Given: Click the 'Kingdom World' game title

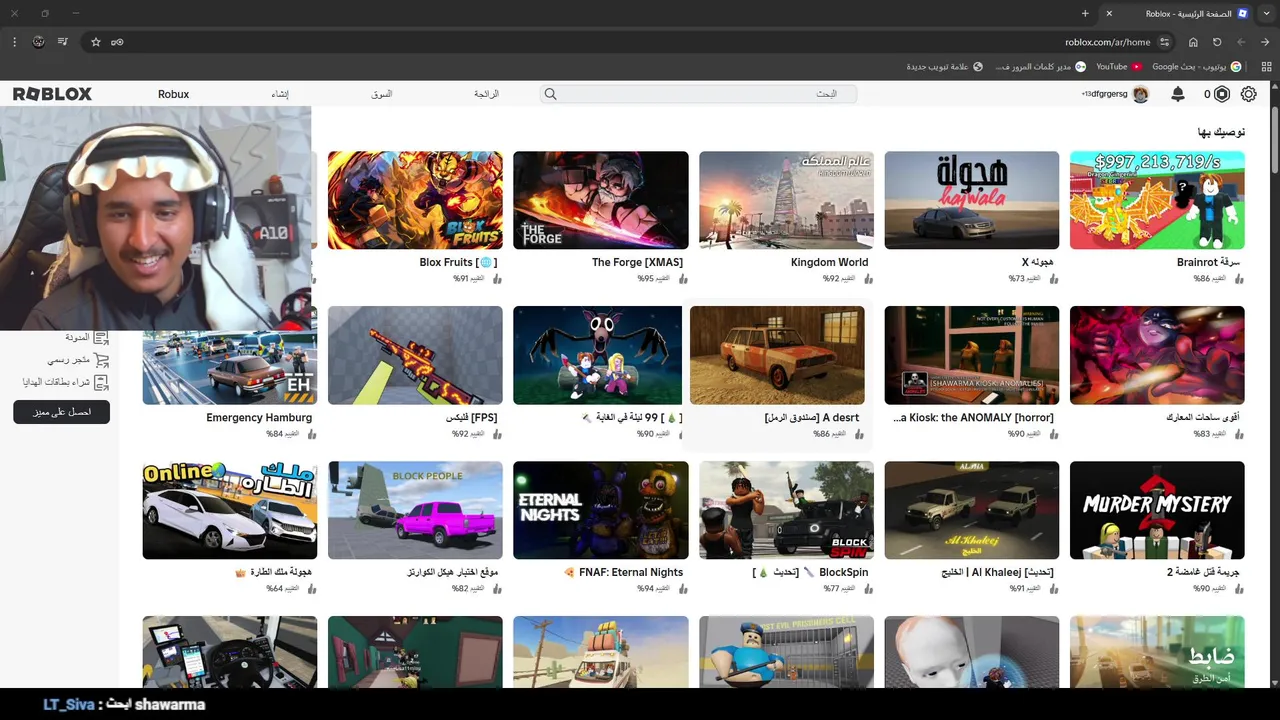Looking at the screenshot, I should coord(829,263).
